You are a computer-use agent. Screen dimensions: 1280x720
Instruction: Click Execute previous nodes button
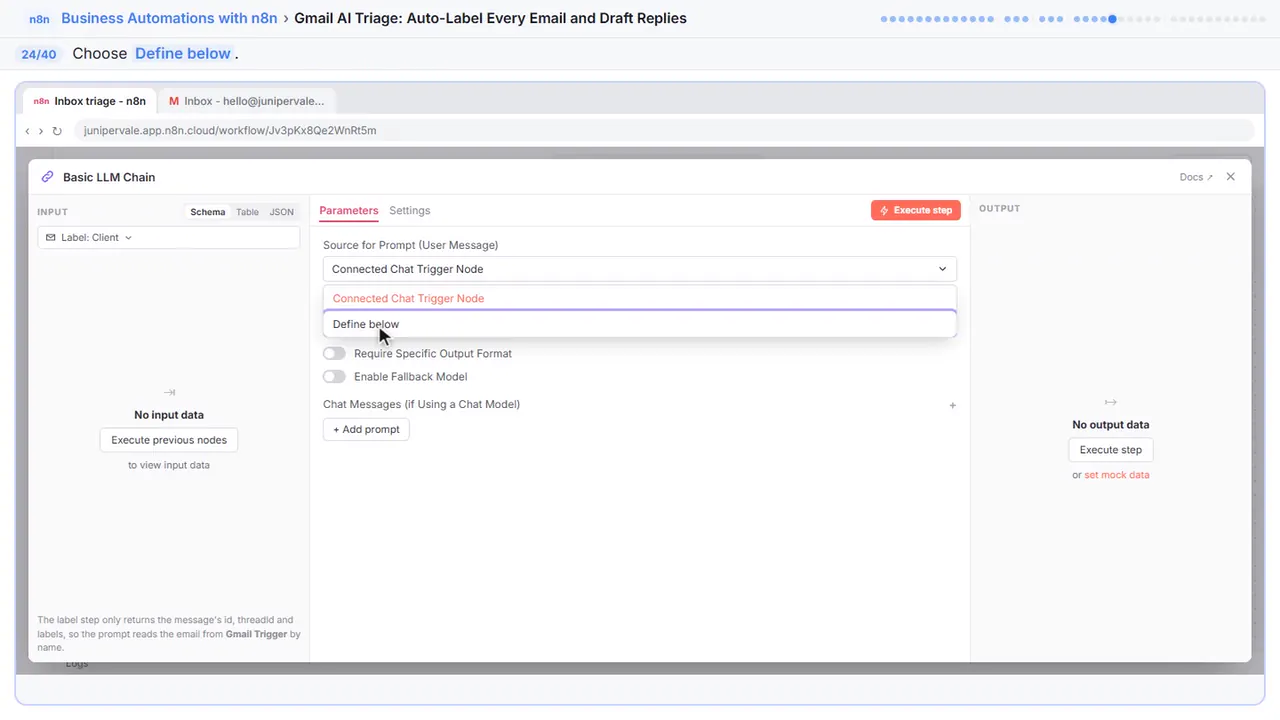point(169,440)
